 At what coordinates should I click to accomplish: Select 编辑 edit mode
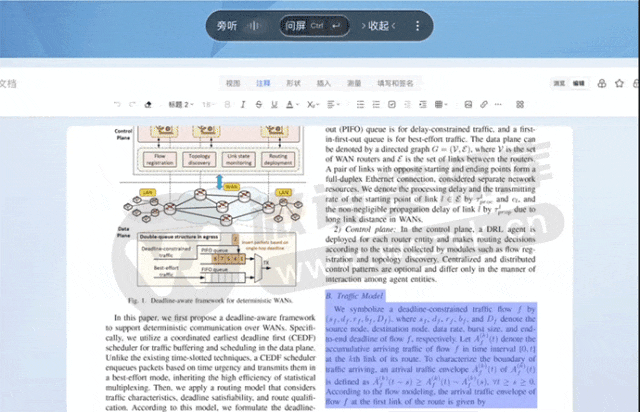click(578, 83)
